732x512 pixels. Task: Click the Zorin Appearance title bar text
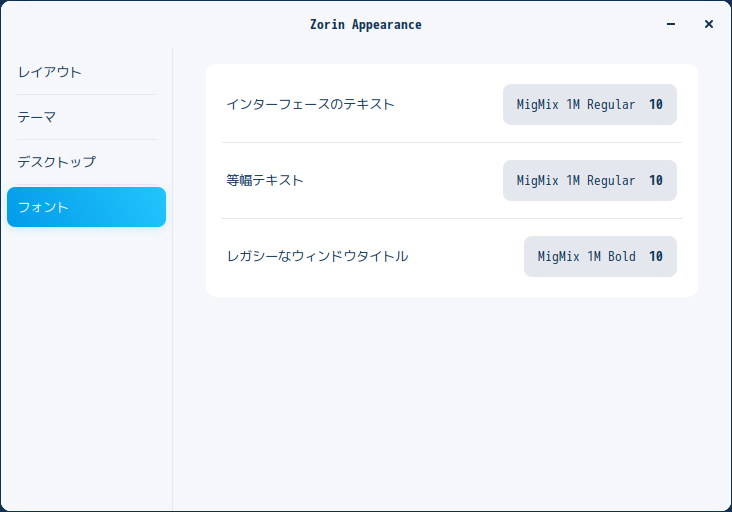point(366,25)
